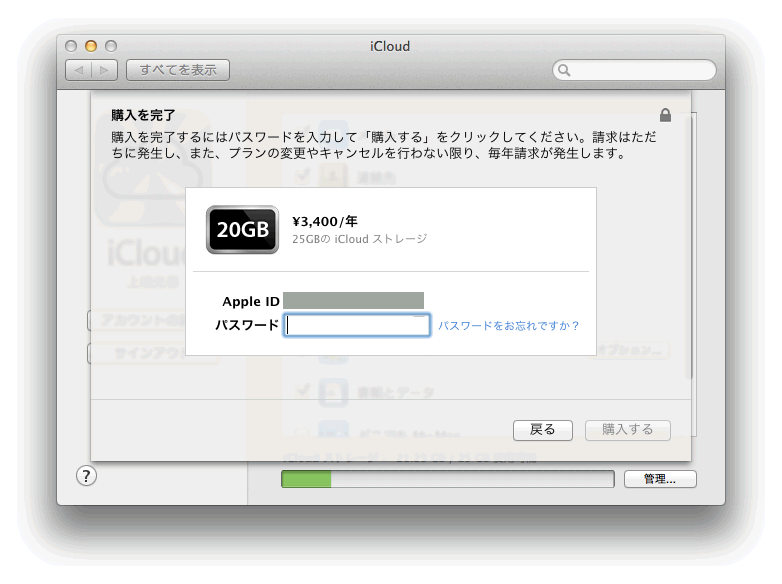This screenshot has width=782, height=584.
Task: Click the すべてを表示 button
Action: coord(178,70)
